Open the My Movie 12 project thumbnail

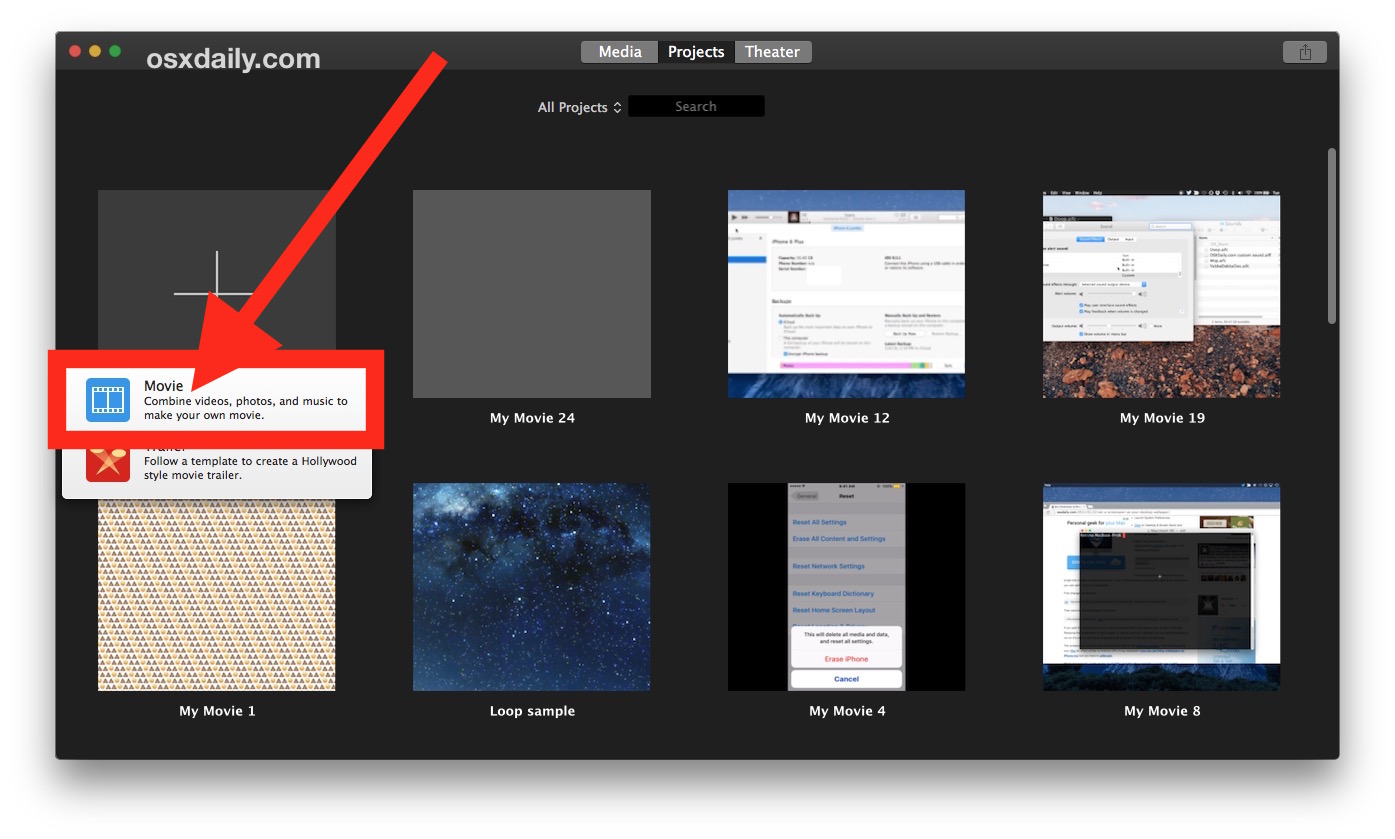(847, 294)
